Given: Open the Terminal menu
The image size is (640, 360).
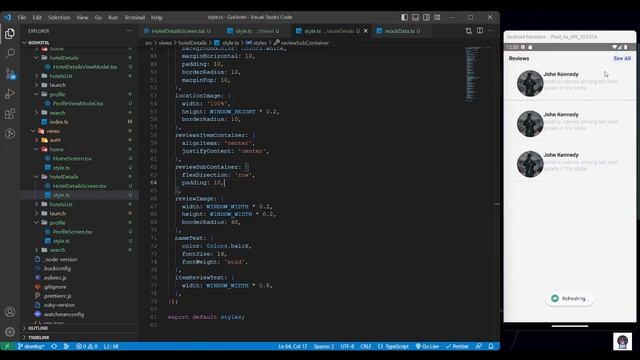Looking at the screenshot, I should point(135,18).
